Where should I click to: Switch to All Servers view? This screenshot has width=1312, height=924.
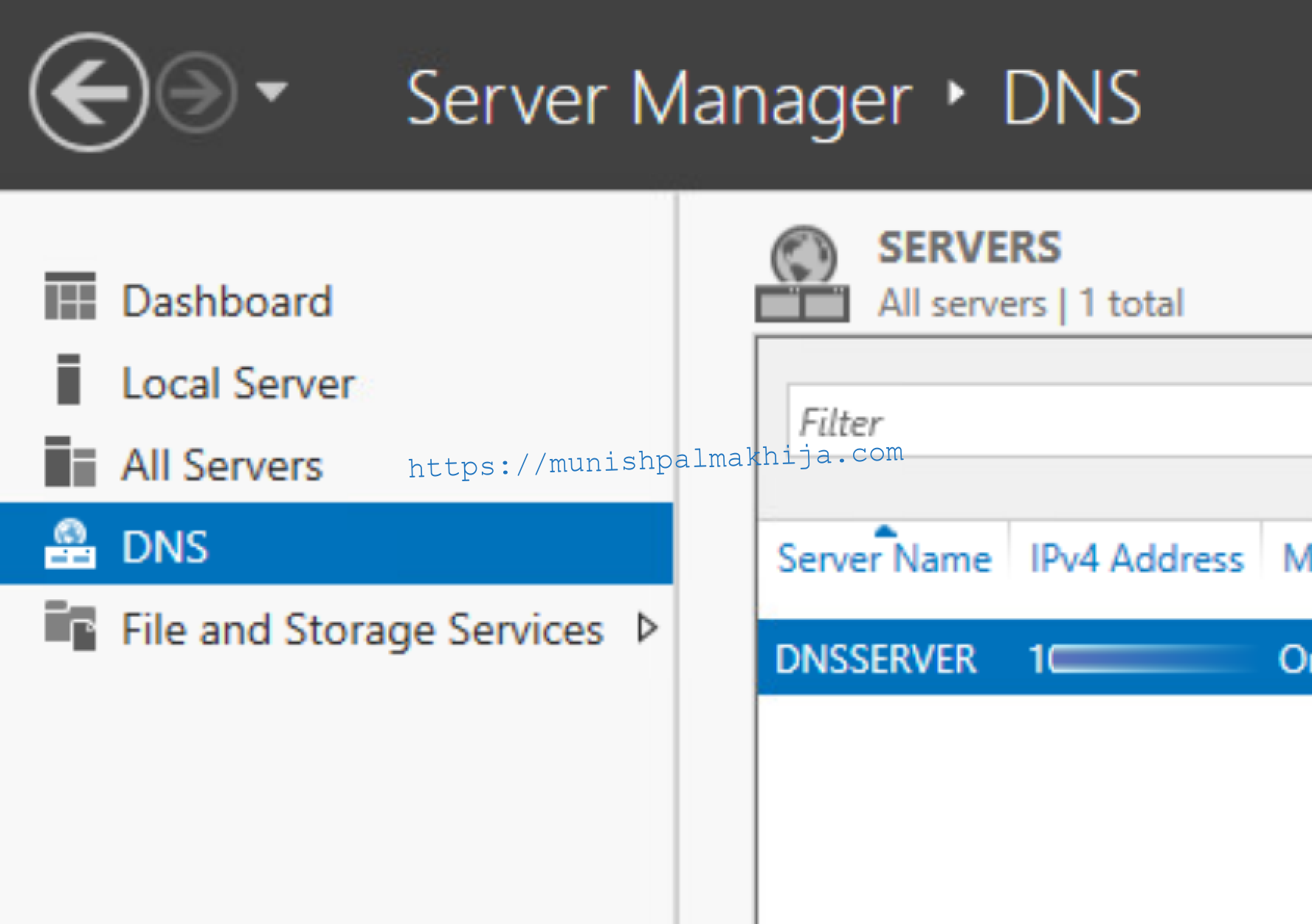click(x=222, y=465)
